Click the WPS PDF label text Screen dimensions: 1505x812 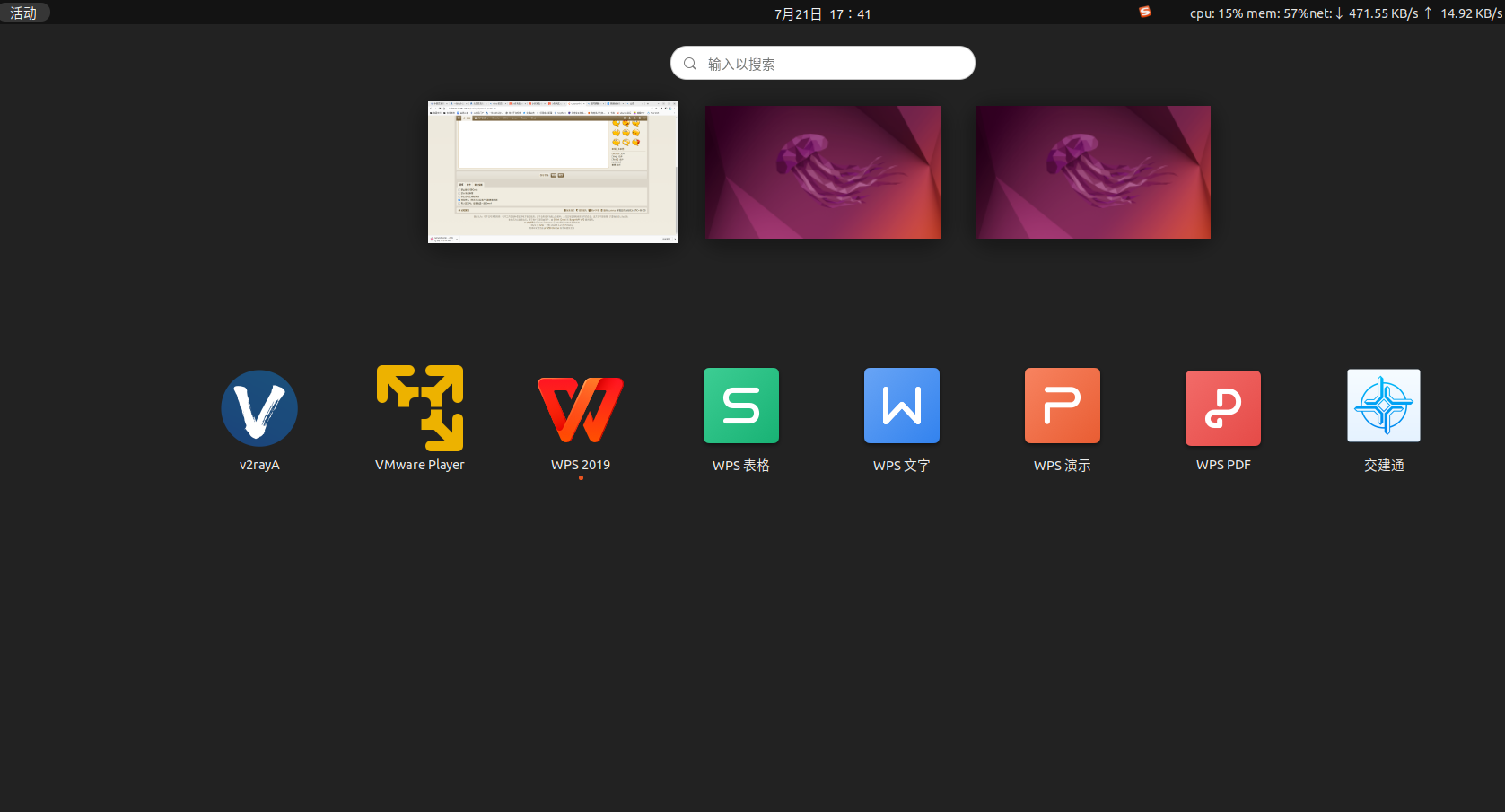(x=1223, y=465)
